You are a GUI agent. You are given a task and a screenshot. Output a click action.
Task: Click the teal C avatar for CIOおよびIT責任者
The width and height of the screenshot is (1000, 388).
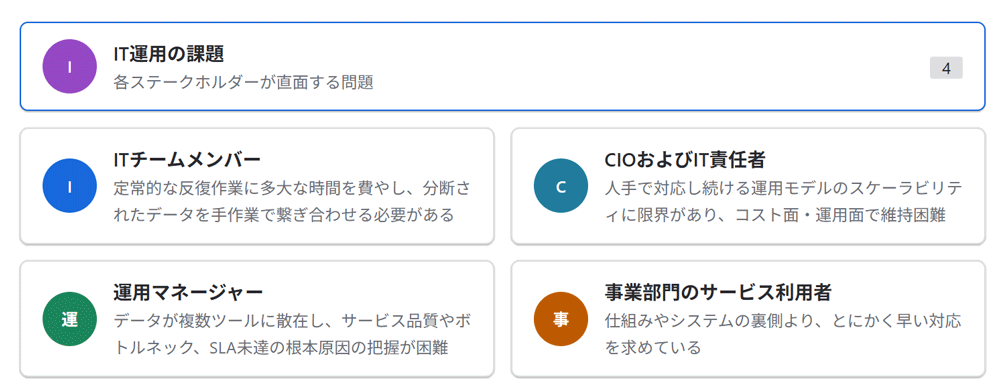561,186
